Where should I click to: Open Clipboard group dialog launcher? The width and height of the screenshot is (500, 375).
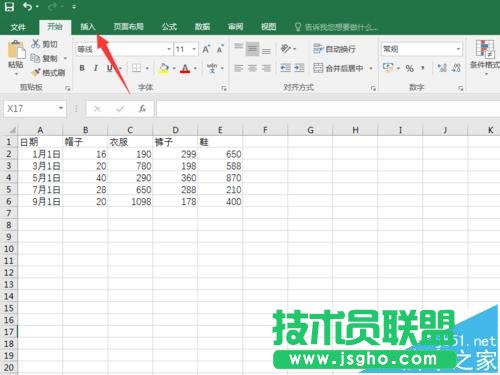click(68, 88)
